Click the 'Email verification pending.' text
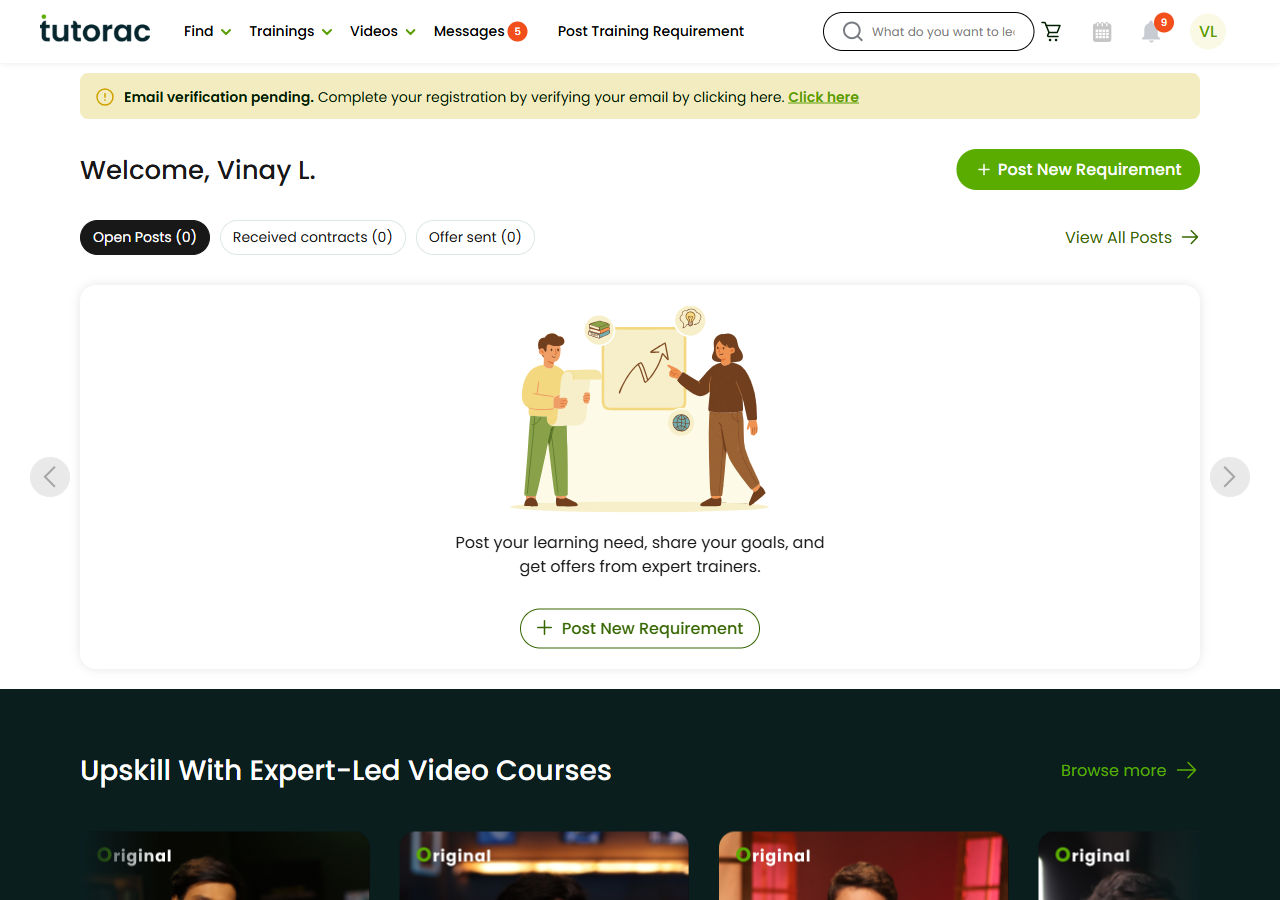Viewport: 1280px width, 900px height. [x=219, y=97]
